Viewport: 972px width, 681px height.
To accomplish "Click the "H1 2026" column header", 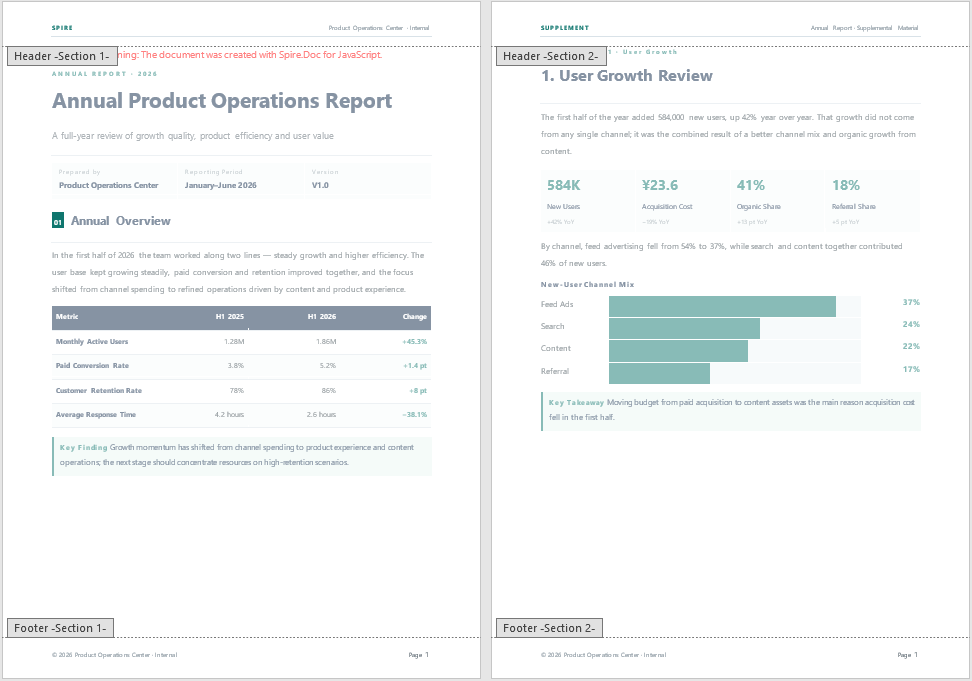I will 322,317.
